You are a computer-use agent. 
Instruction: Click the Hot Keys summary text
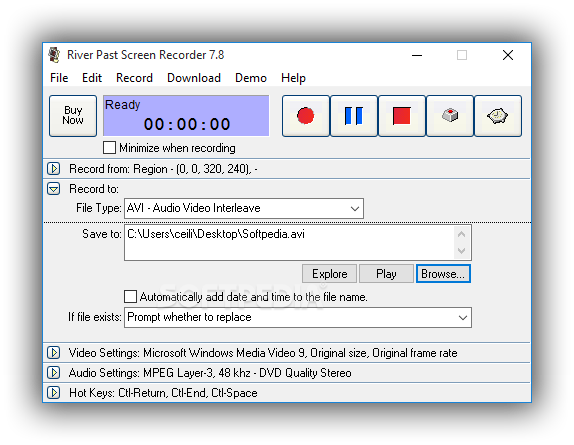coord(163,393)
